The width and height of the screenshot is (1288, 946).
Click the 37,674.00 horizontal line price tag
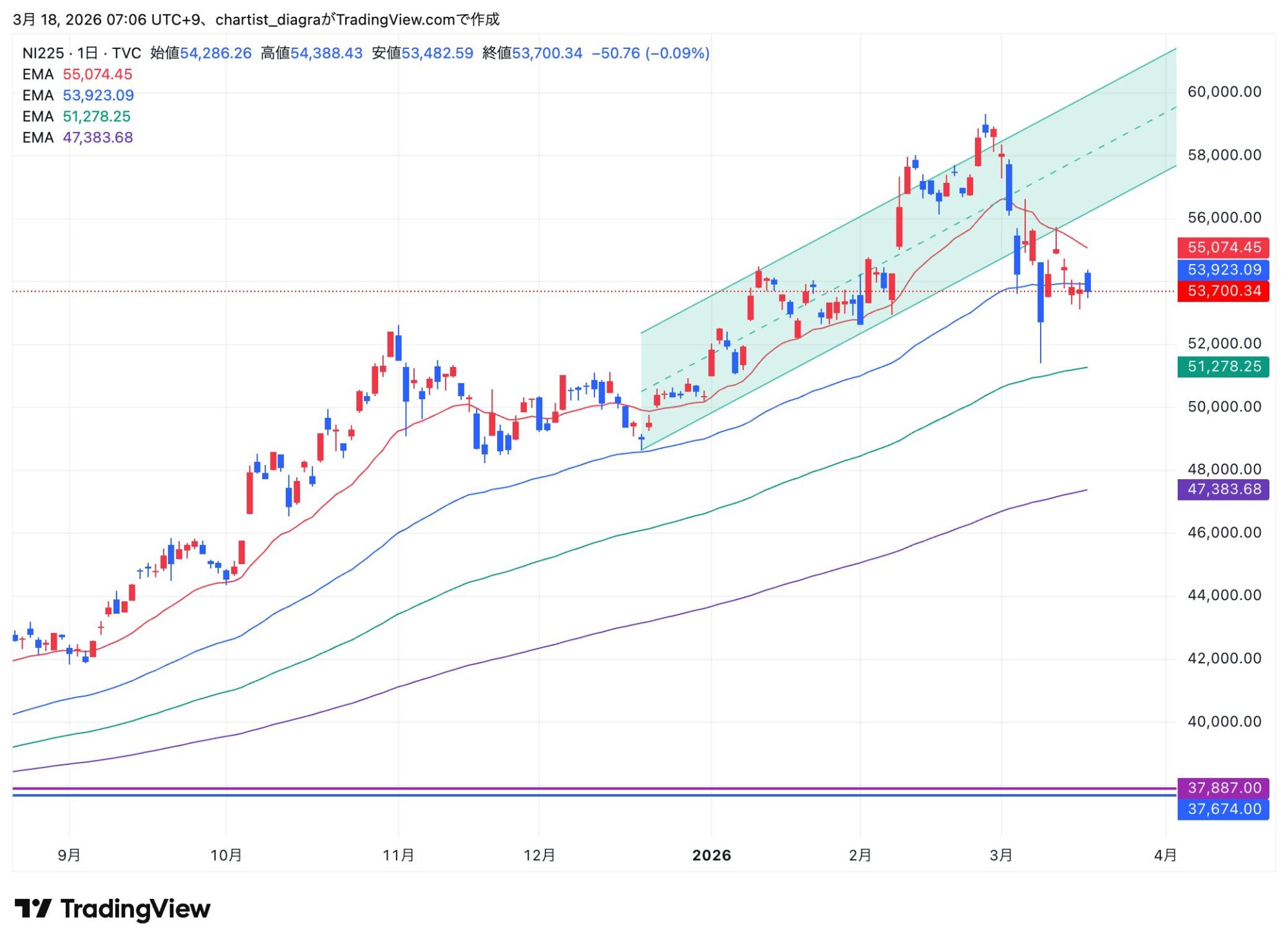[1223, 809]
